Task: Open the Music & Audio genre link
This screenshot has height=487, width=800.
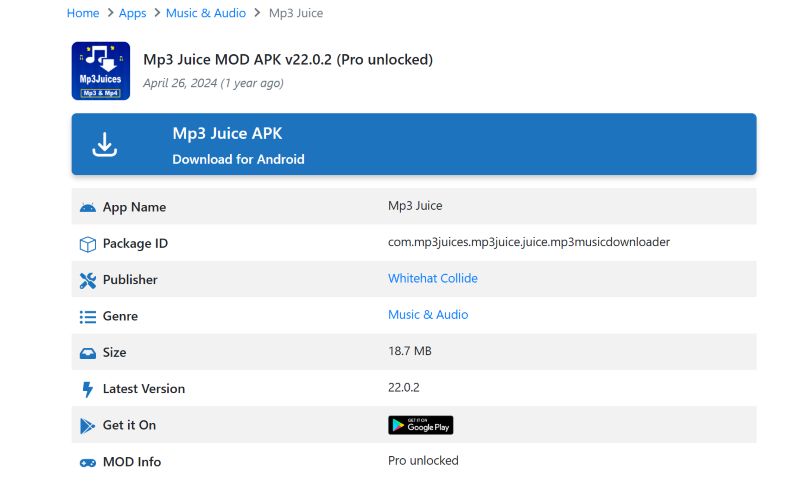Action: coord(427,314)
